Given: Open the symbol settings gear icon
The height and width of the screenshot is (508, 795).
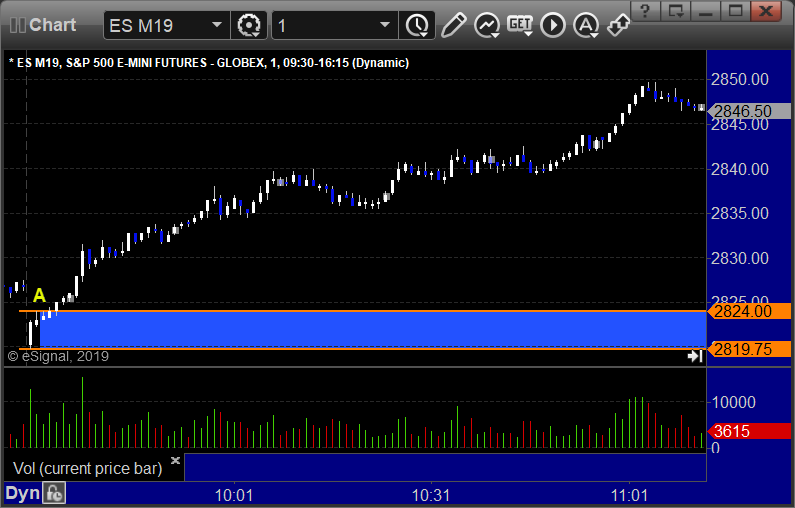Looking at the screenshot, I should pyautogui.click(x=249, y=25).
